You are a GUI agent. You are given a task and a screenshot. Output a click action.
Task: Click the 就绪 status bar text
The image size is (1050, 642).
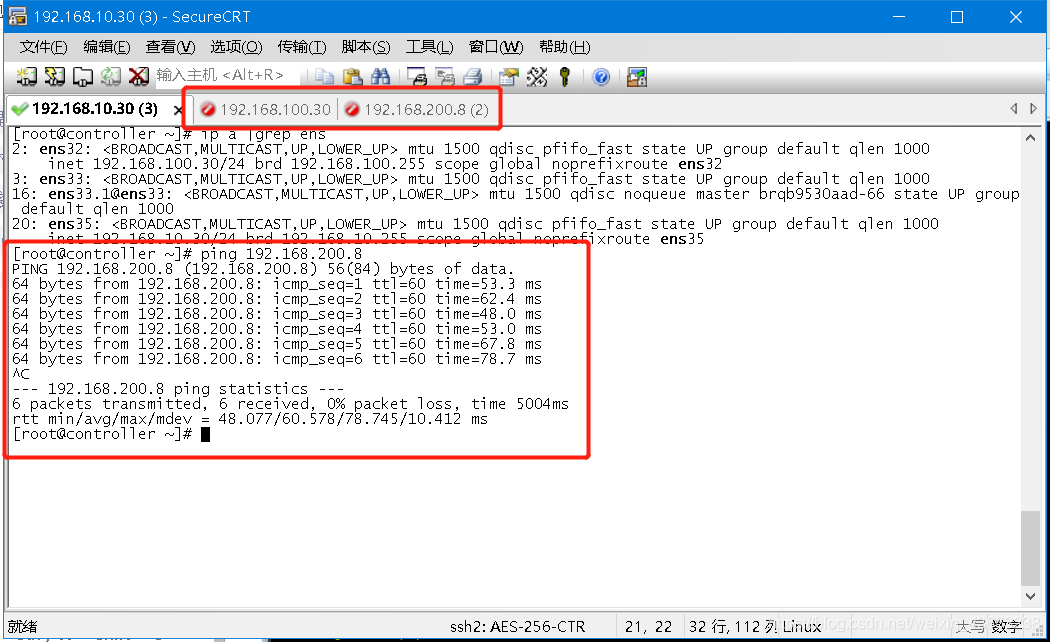pos(23,627)
